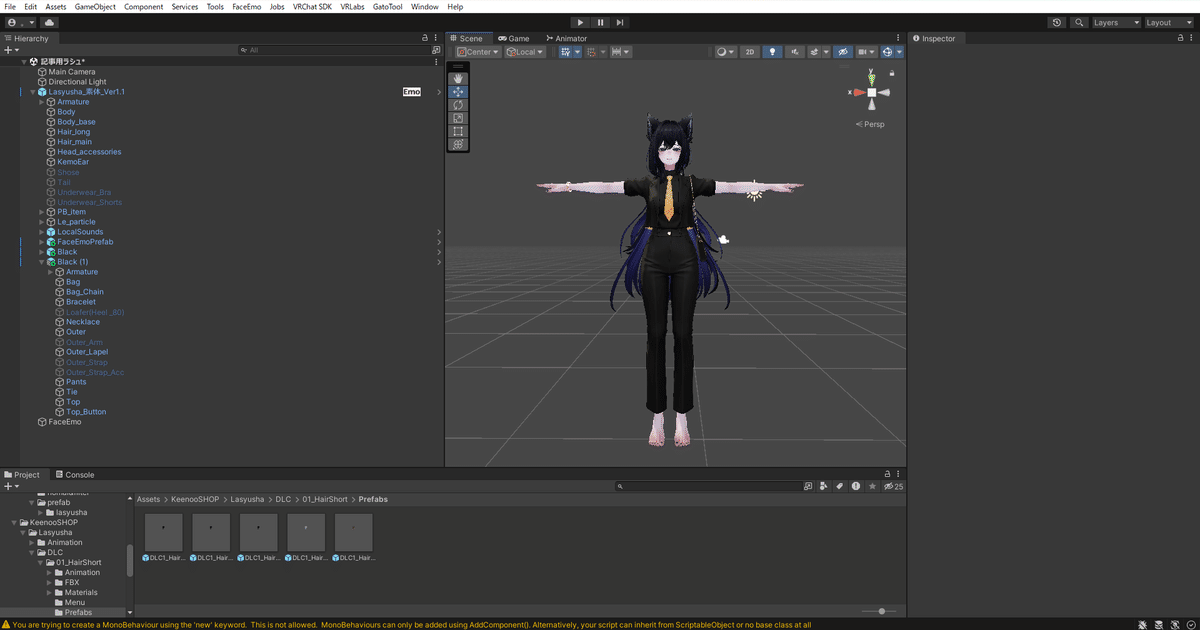Collapse the Lasyusha_素体_Ver1.1 object
1200x630 pixels.
pyautogui.click(x=32, y=92)
